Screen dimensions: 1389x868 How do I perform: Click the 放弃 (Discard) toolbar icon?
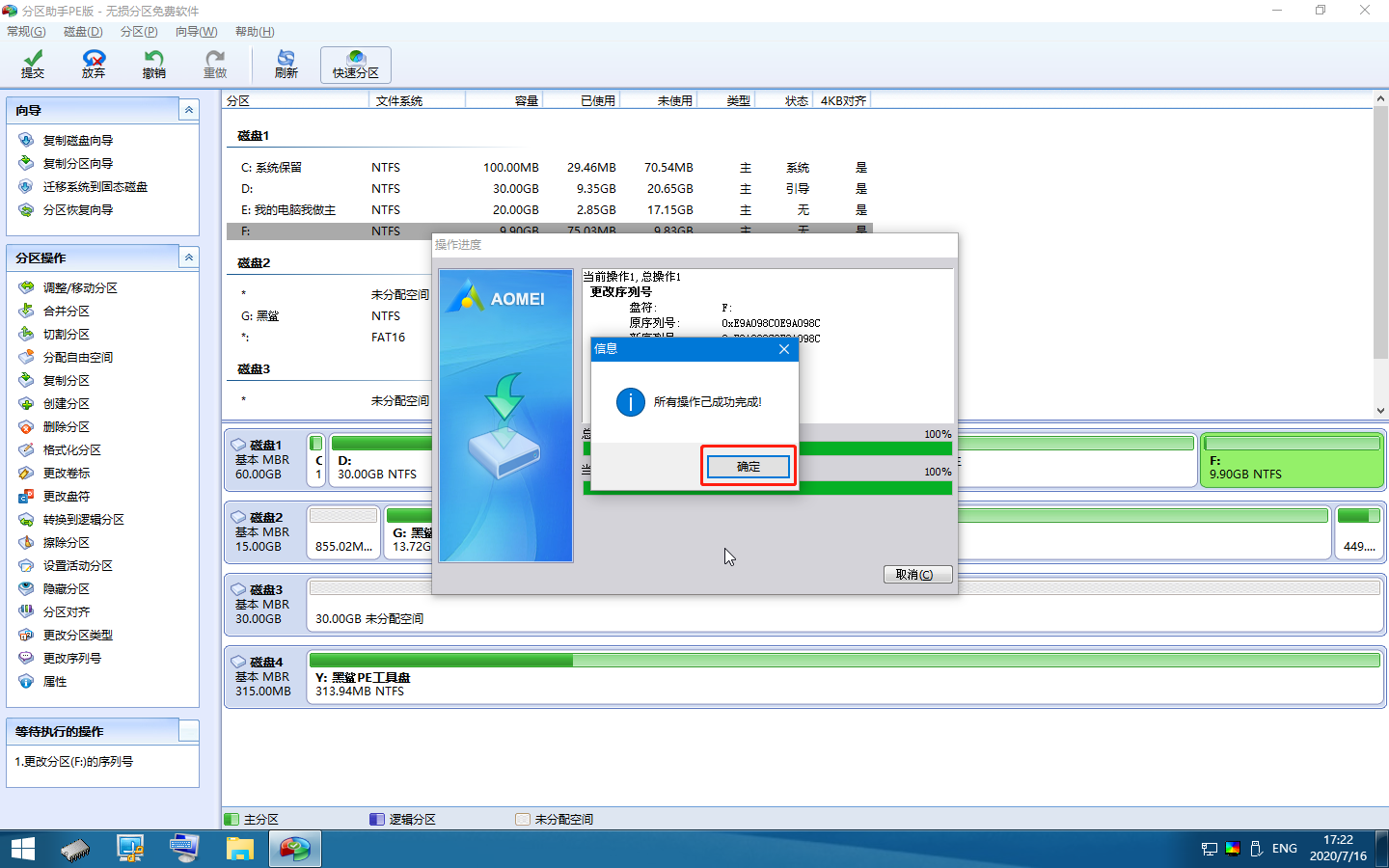click(94, 65)
